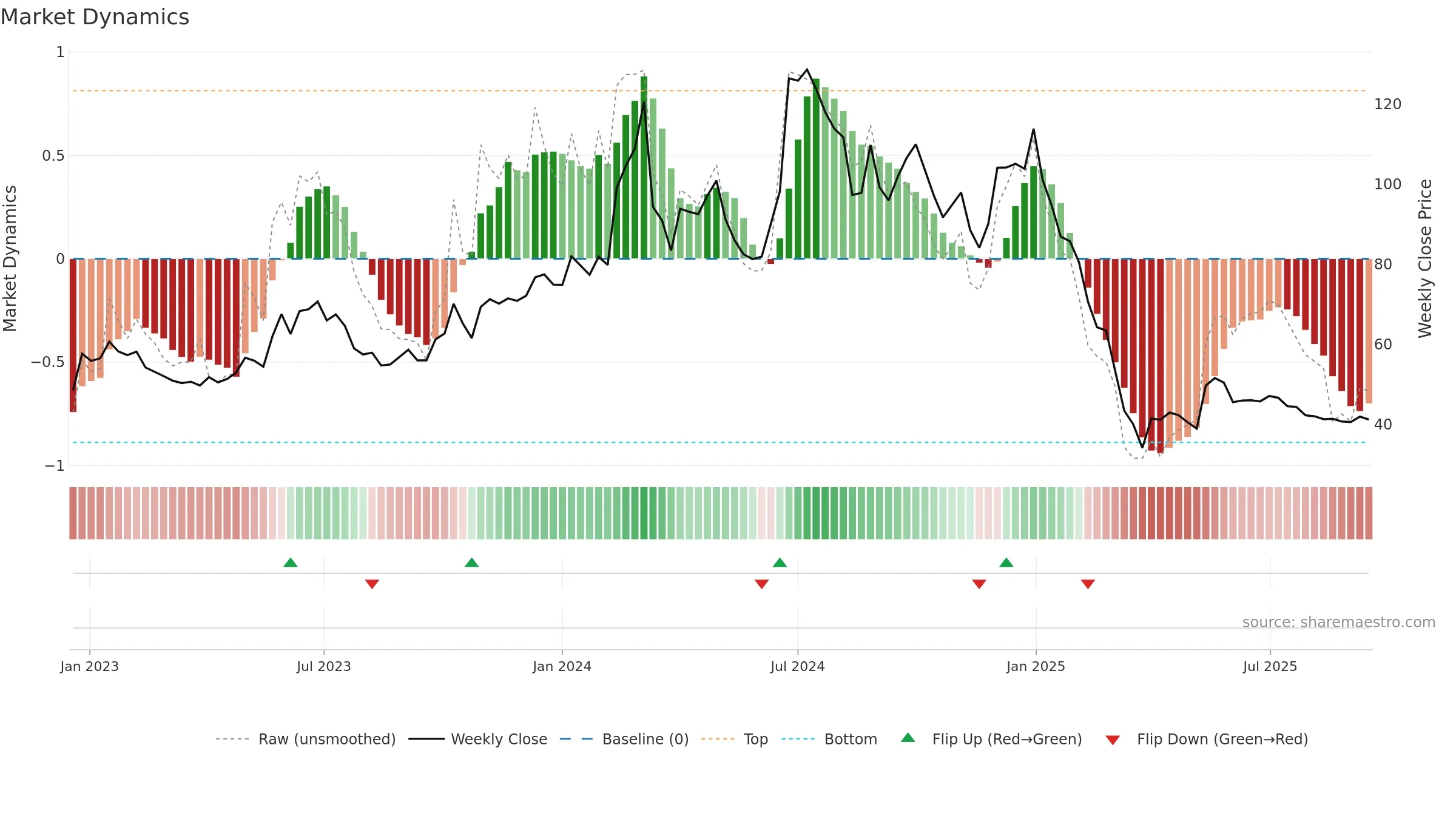The width and height of the screenshot is (1456, 819).
Task: Toggle the Raw (unsmoothed) legend entry
Action: click(x=305, y=739)
